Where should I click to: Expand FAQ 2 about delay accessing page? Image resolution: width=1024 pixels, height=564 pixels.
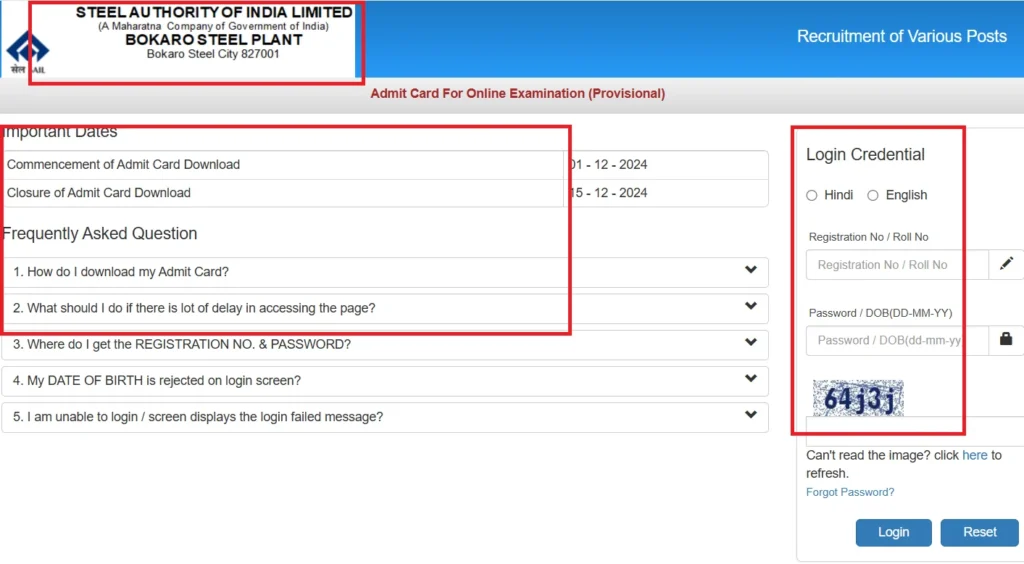[x=385, y=308]
